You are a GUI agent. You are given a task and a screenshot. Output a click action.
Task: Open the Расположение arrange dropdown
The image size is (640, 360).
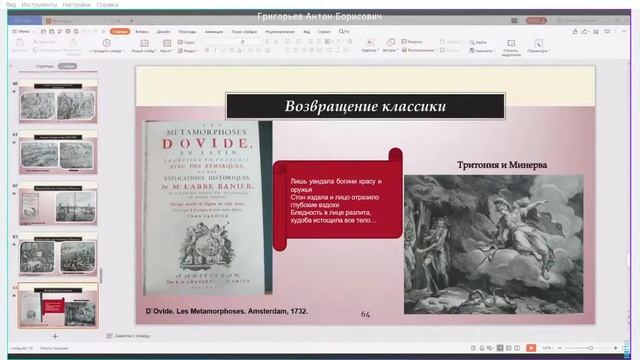pos(418,50)
